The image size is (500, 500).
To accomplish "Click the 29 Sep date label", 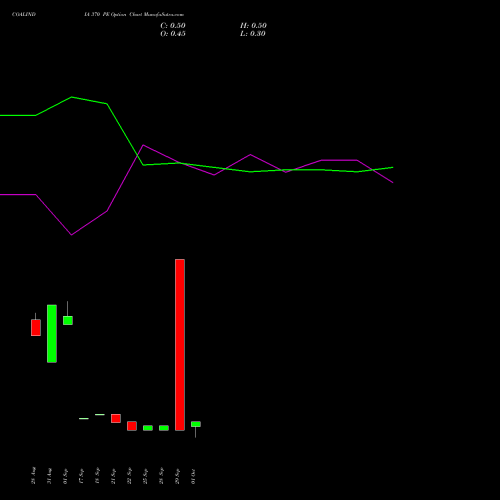I will (x=177, y=476).
